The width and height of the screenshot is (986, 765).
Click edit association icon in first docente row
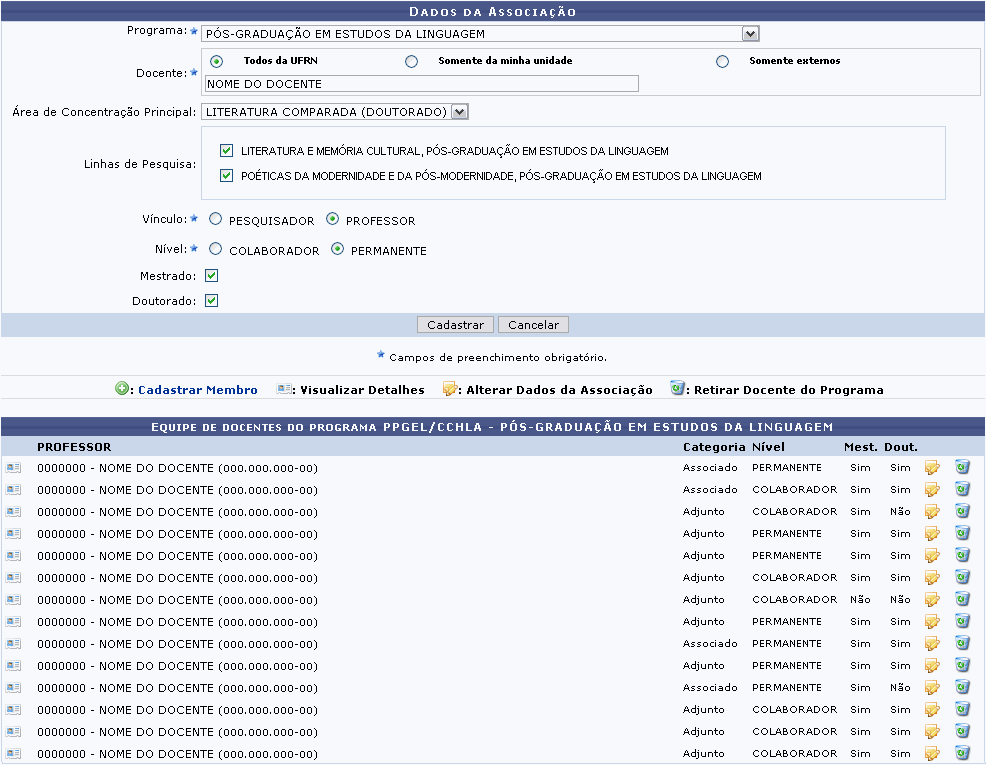click(x=932, y=468)
